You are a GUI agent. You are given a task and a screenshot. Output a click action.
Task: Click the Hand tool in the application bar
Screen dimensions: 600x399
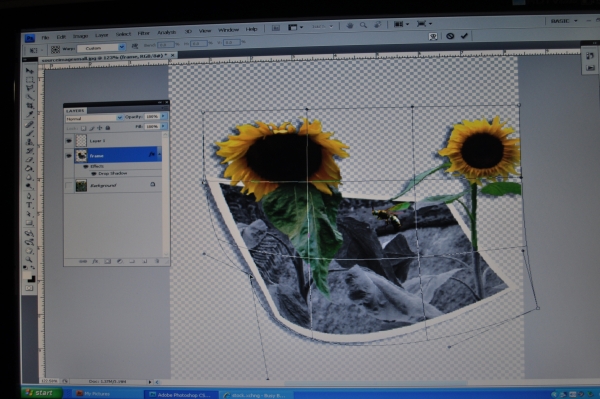click(x=350, y=26)
